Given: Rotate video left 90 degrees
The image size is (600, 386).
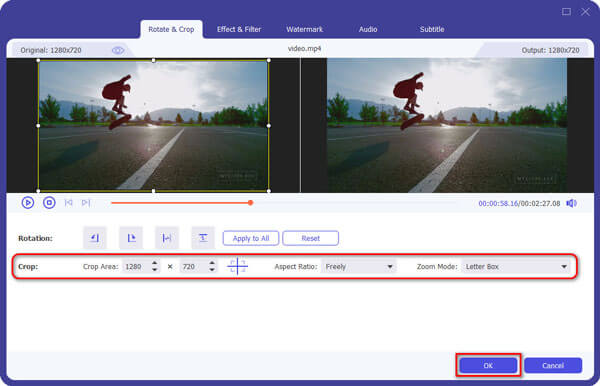Looking at the screenshot, I should (95, 238).
